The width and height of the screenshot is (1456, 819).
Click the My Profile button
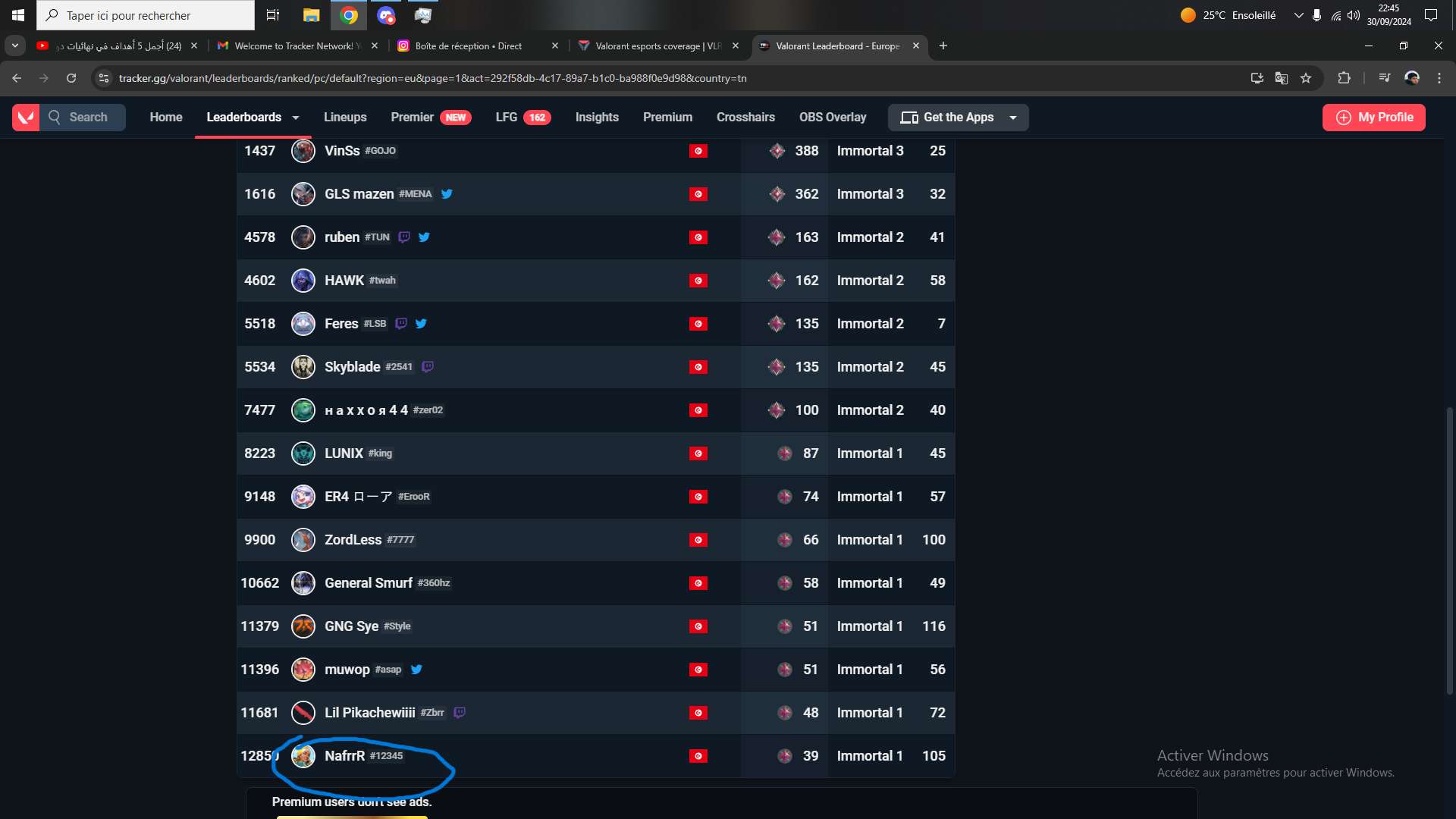tap(1373, 118)
